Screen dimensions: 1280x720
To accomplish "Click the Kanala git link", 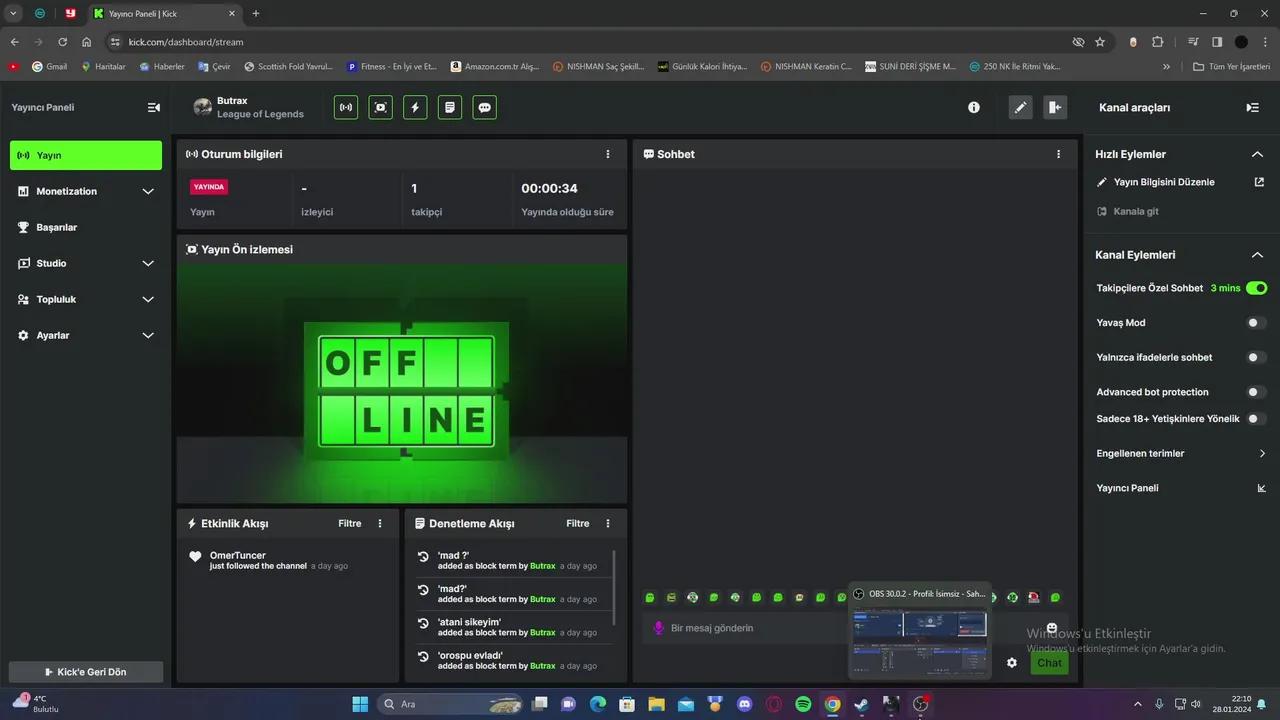I will coord(1128,211).
